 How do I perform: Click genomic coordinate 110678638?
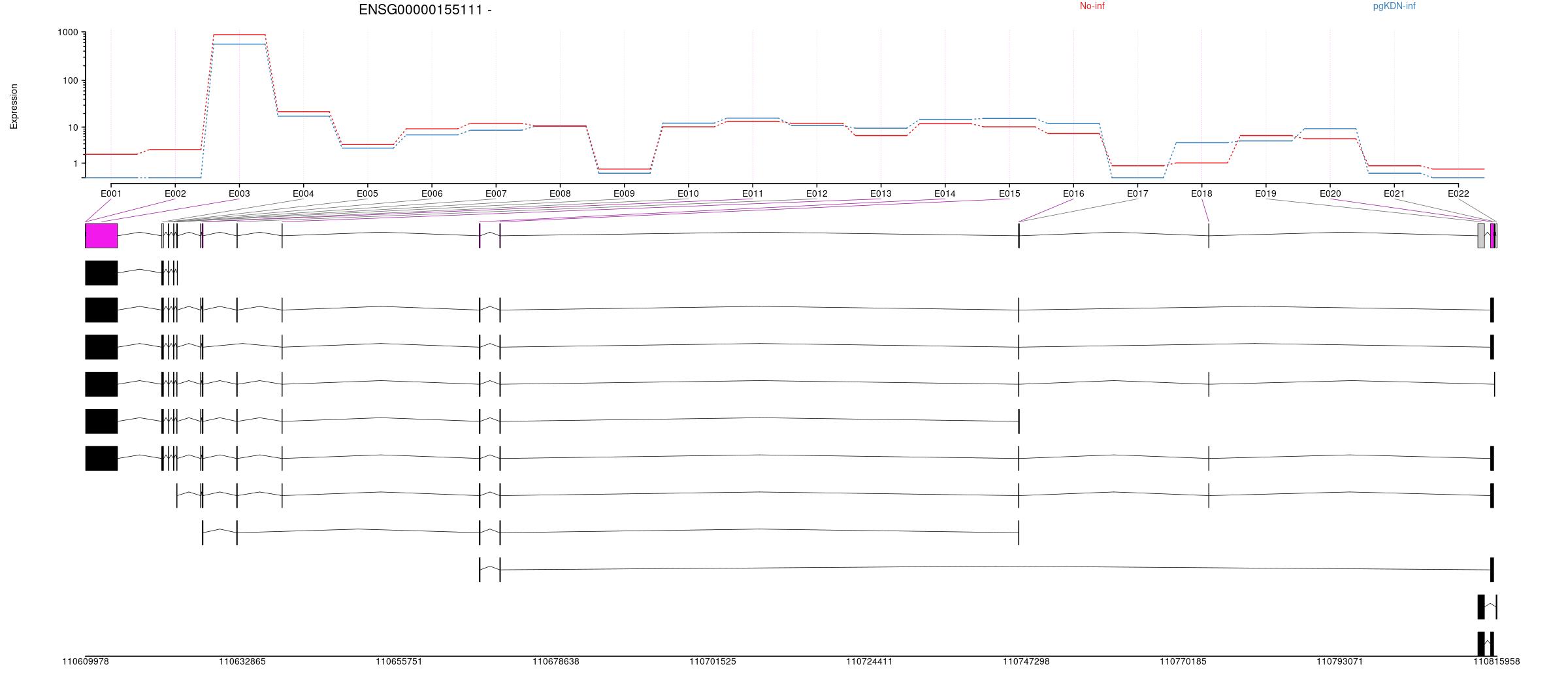[x=556, y=661]
